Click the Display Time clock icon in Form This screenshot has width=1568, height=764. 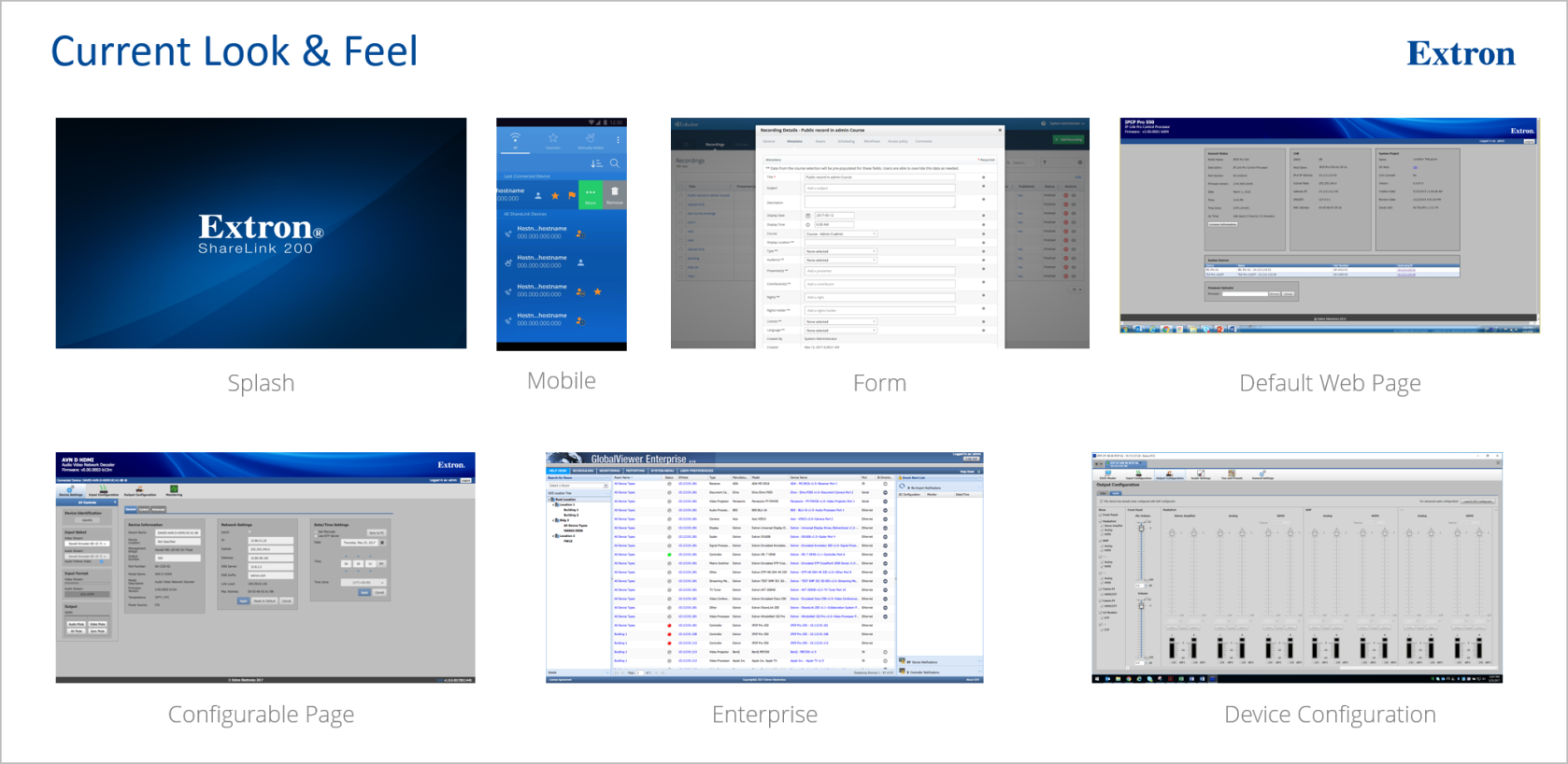click(808, 225)
